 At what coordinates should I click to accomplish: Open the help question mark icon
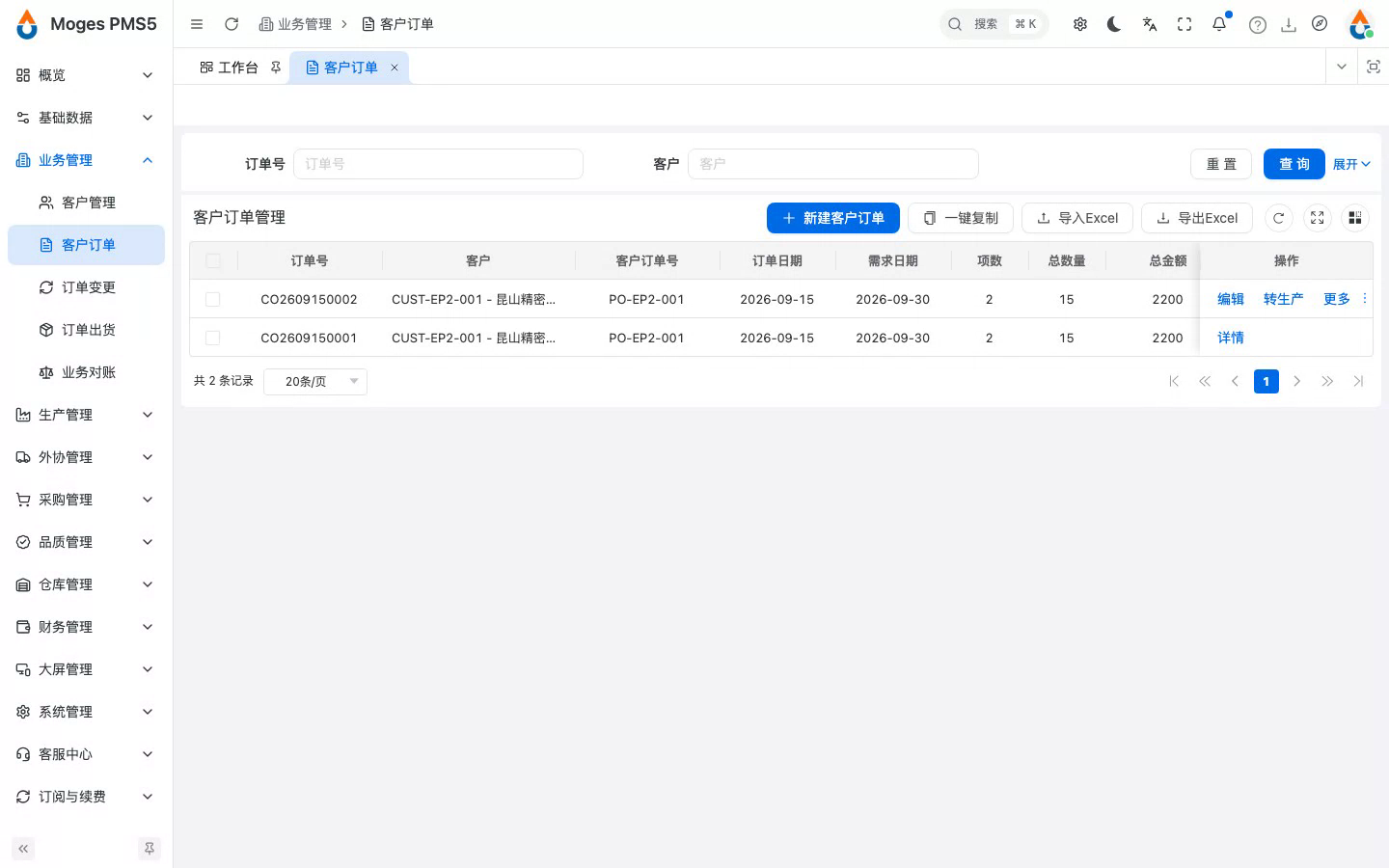click(x=1258, y=25)
